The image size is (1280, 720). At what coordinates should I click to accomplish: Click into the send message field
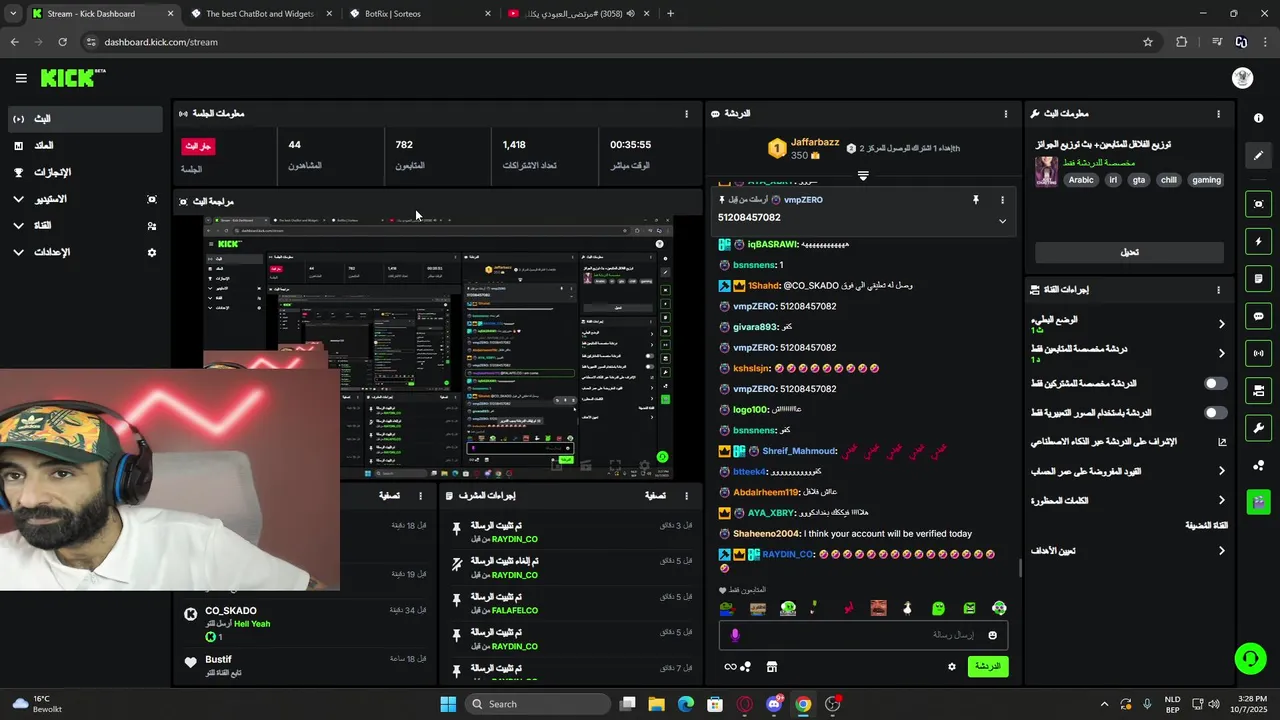click(x=863, y=635)
